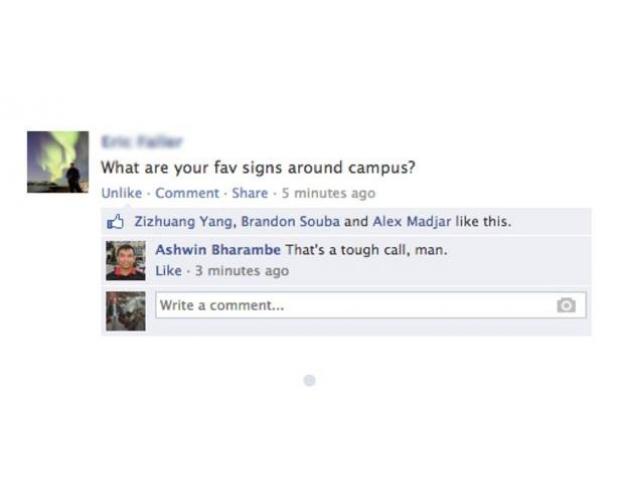Open Brandon Souba's profile
The image size is (620, 490).
click(x=290, y=221)
